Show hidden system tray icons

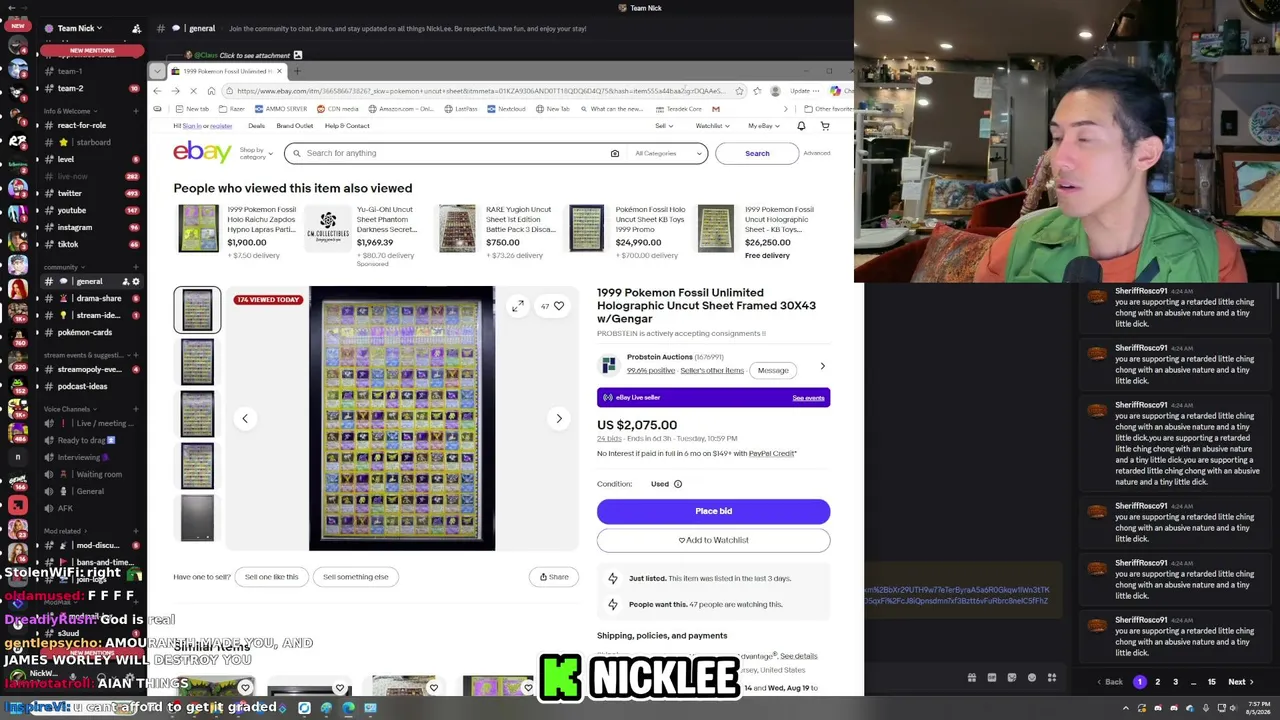(x=1126, y=708)
